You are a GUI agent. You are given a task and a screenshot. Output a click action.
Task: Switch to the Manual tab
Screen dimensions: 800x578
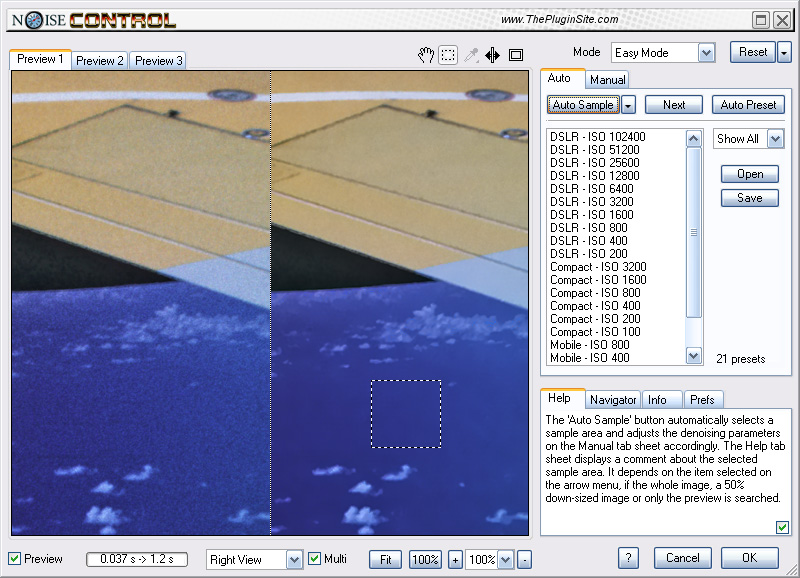(x=607, y=80)
